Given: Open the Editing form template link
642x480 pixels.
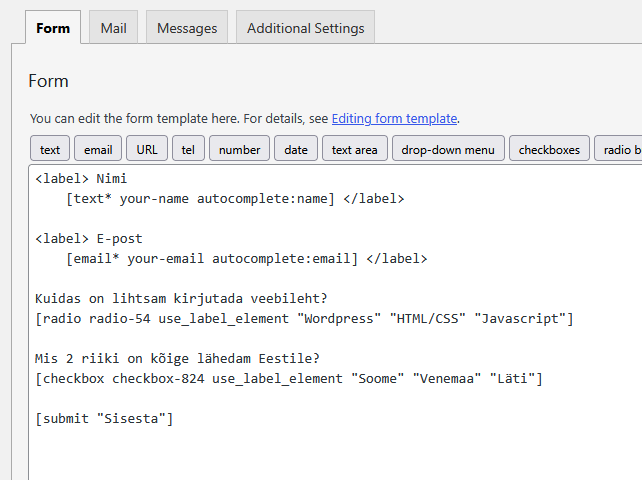Looking at the screenshot, I should [x=394, y=118].
